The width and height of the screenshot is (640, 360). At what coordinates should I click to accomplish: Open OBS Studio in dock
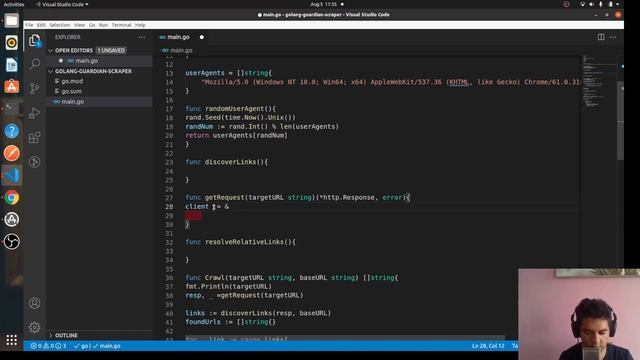pyautogui.click(x=11, y=242)
